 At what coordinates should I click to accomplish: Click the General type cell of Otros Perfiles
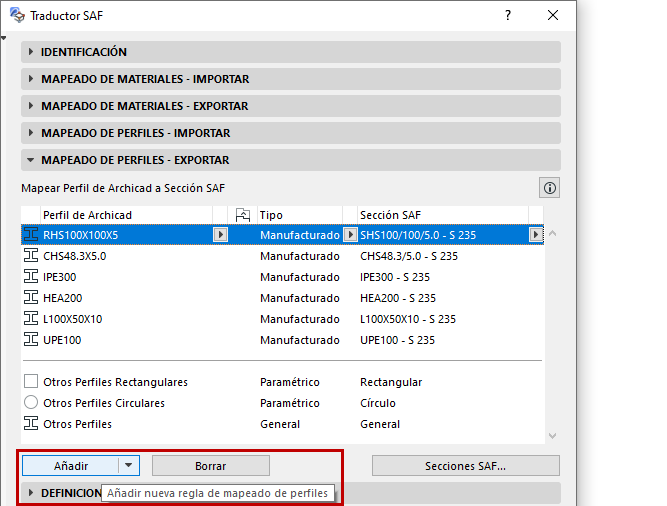click(x=280, y=424)
